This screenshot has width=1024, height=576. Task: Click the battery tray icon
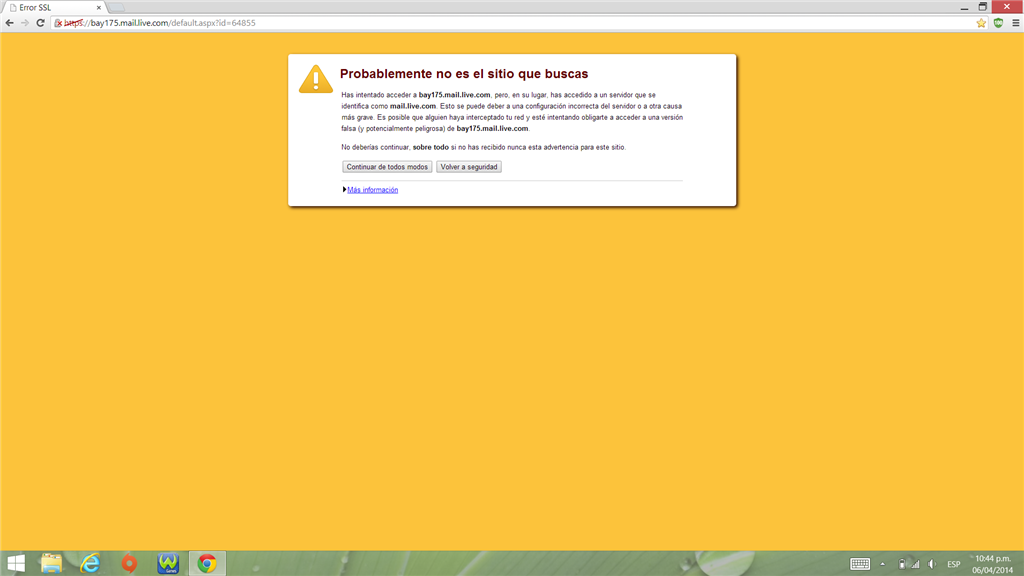coord(901,564)
